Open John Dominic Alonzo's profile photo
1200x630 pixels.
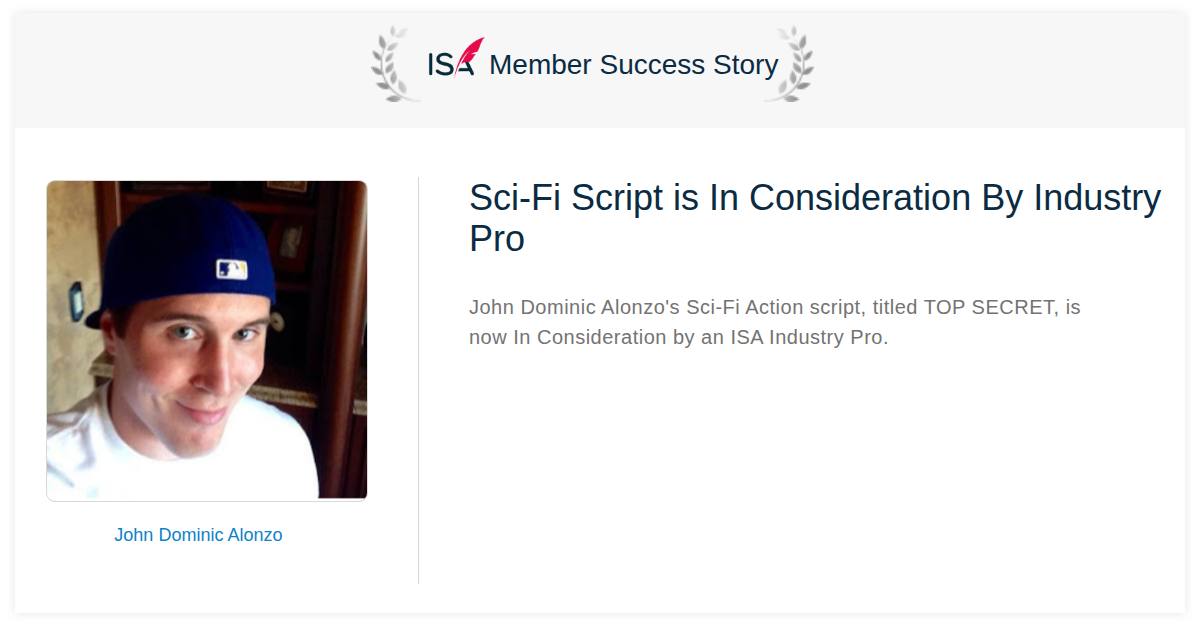pyautogui.click(x=207, y=340)
